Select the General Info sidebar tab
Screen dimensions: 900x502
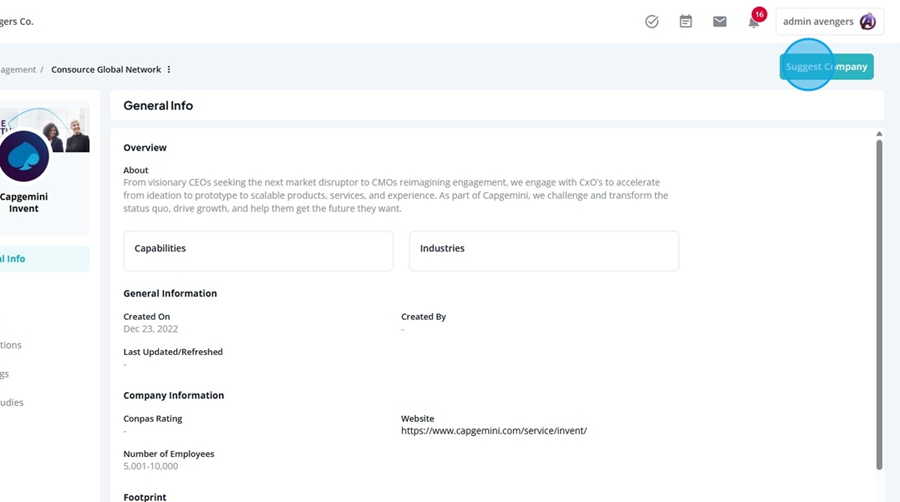click(44, 259)
